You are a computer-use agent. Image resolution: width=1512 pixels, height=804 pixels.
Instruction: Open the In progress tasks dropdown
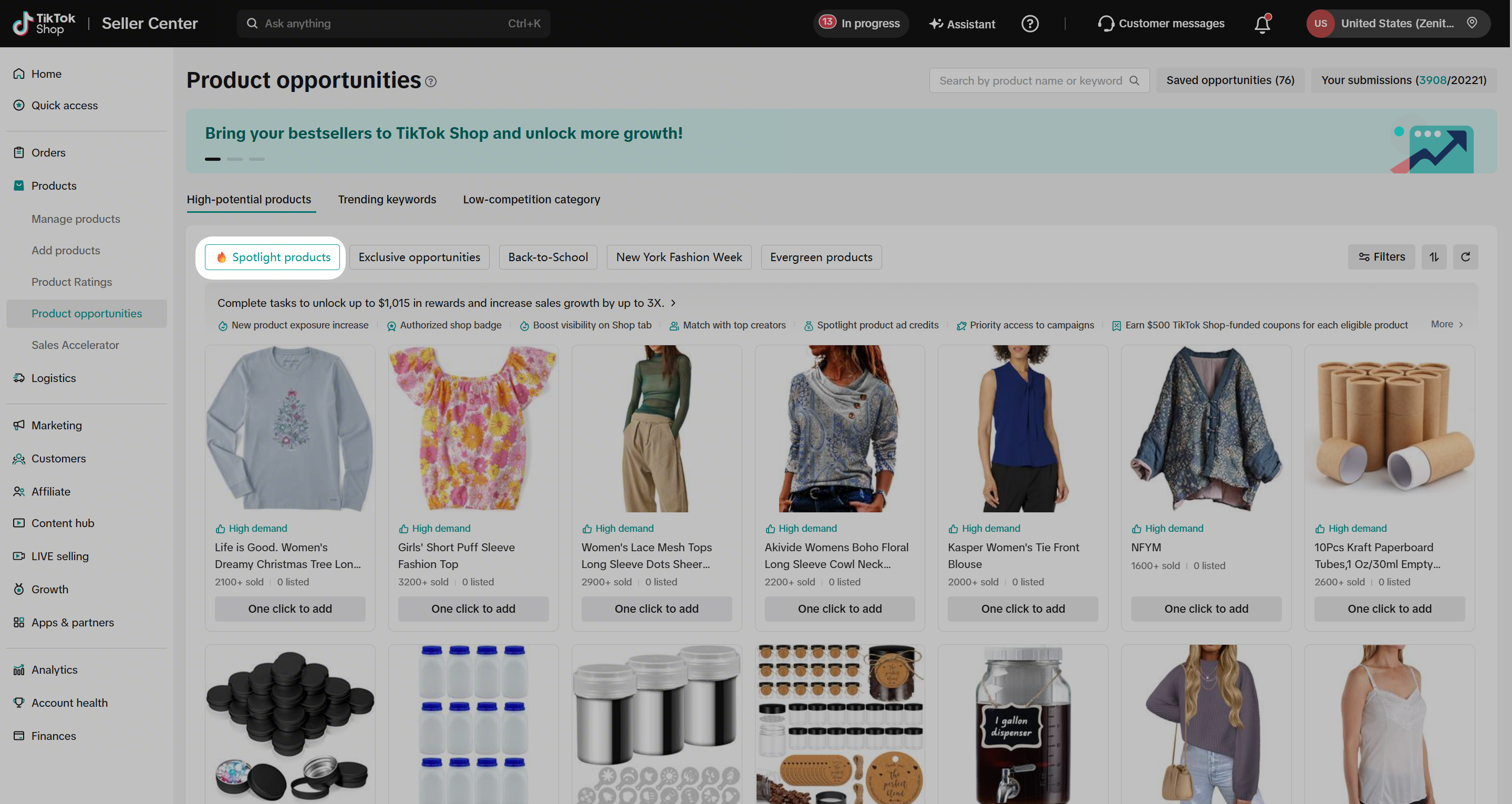coord(861,24)
